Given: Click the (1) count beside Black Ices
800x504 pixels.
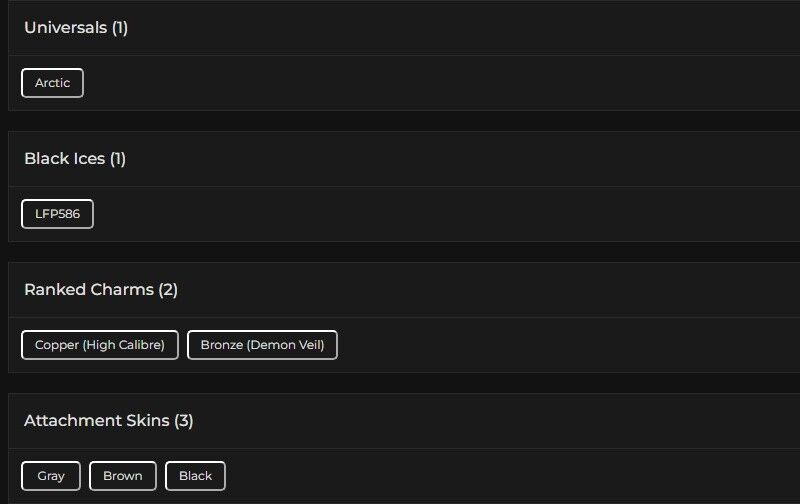Looking at the screenshot, I should tap(118, 159).
